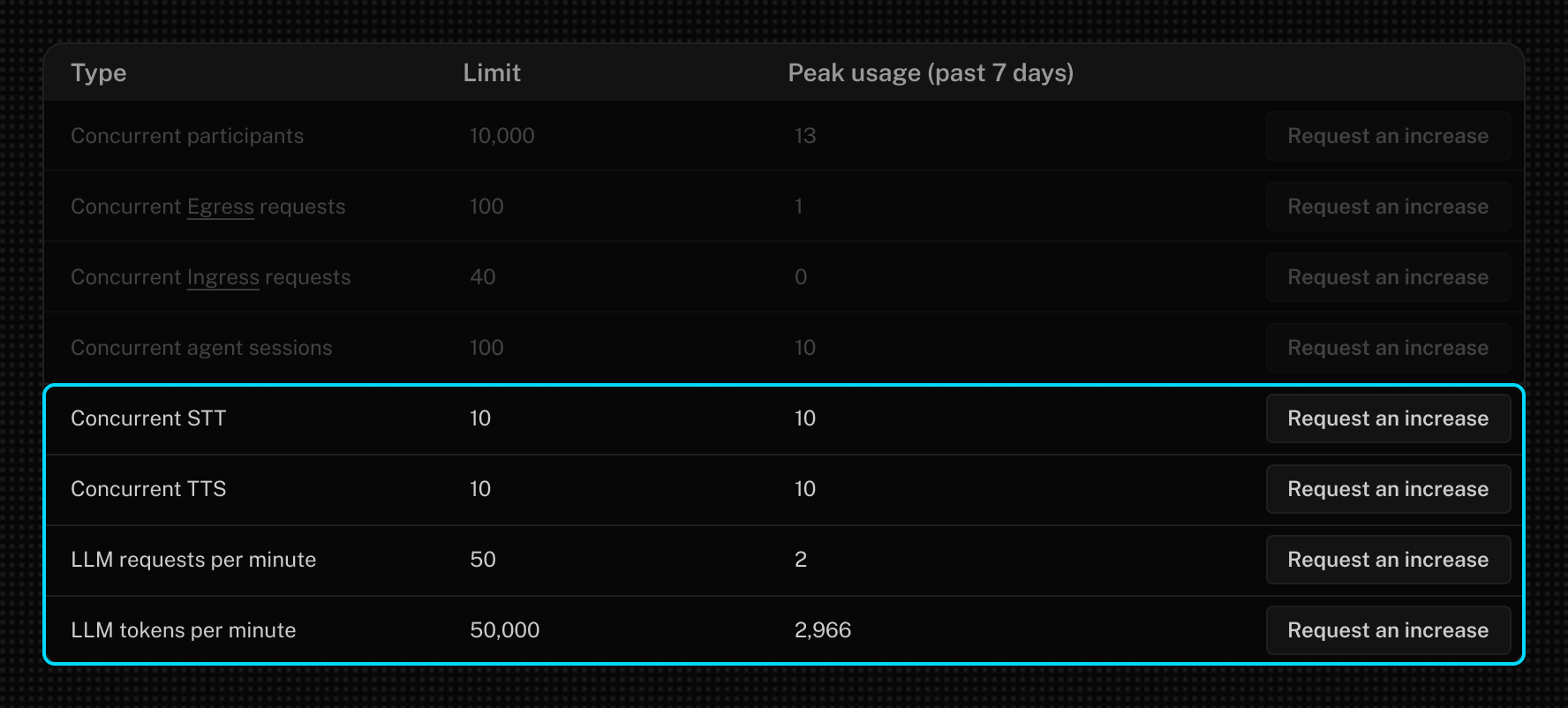Click the LLM requests per minute label

pyautogui.click(x=193, y=560)
